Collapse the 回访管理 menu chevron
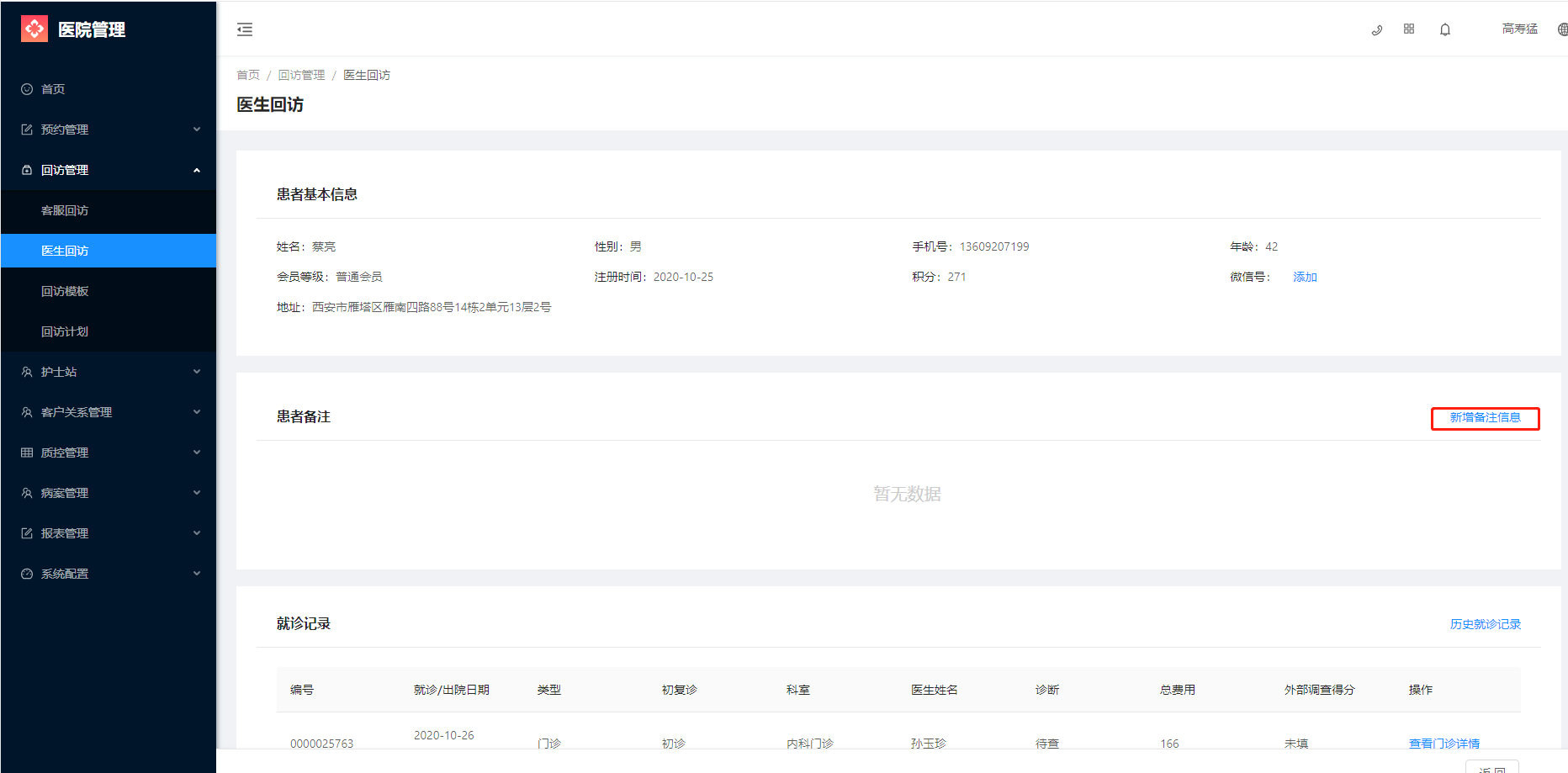1568x773 pixels. pyautogui.click(x=197, y=170)
